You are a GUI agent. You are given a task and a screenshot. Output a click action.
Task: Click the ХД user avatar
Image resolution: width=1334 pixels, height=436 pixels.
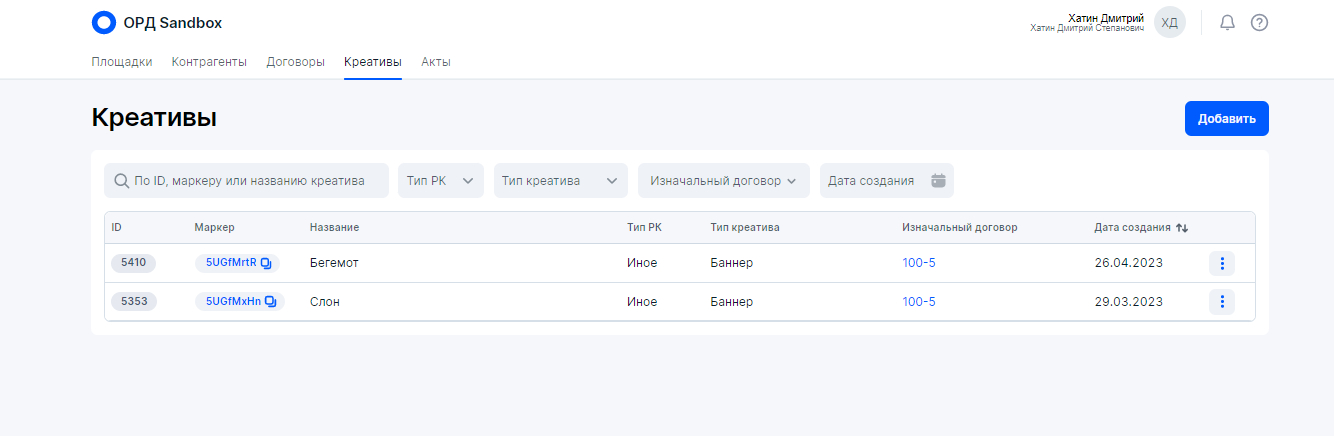point(1169,22)
